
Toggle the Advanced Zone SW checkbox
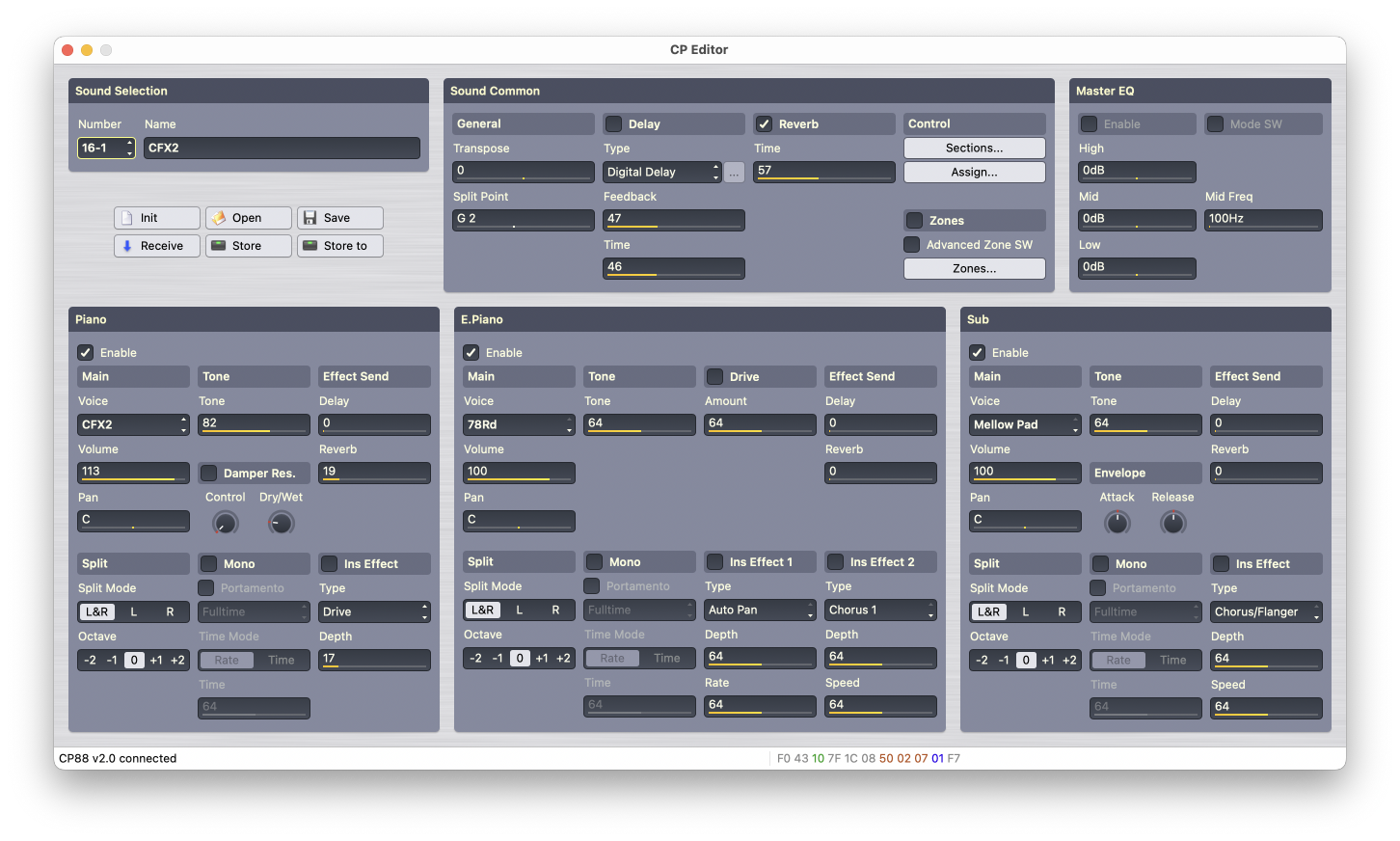point(912,245)
